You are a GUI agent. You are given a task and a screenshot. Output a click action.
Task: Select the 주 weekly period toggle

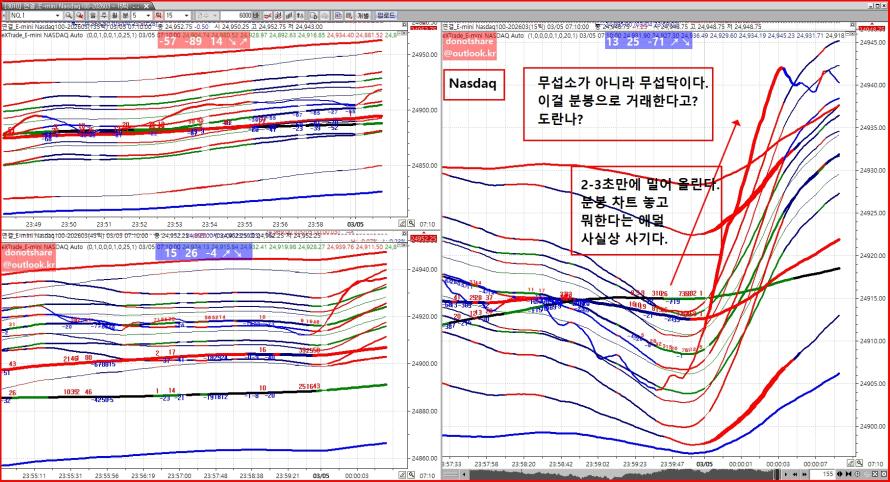tap(104, 15)
